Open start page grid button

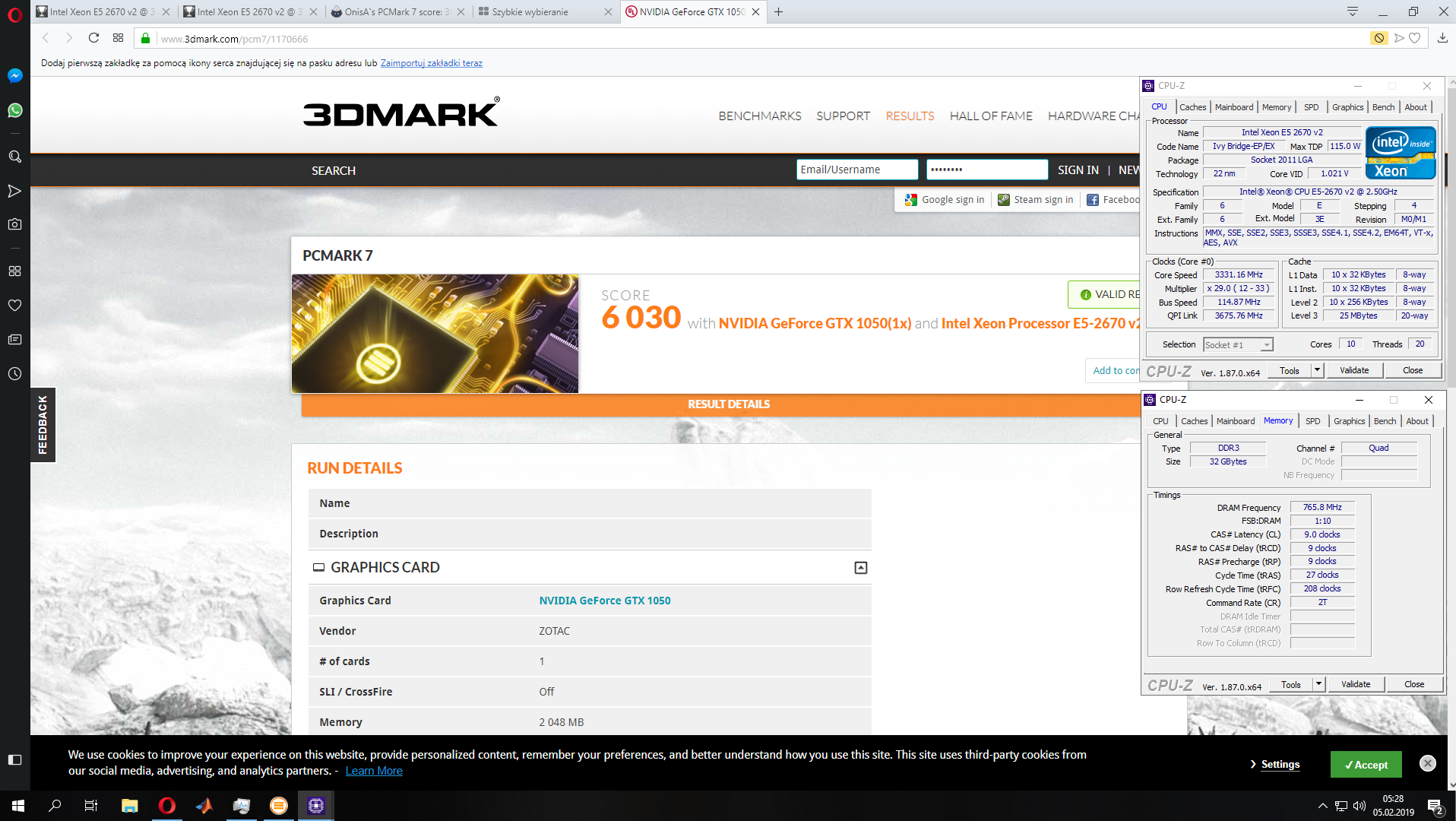(x=118, y=38)
